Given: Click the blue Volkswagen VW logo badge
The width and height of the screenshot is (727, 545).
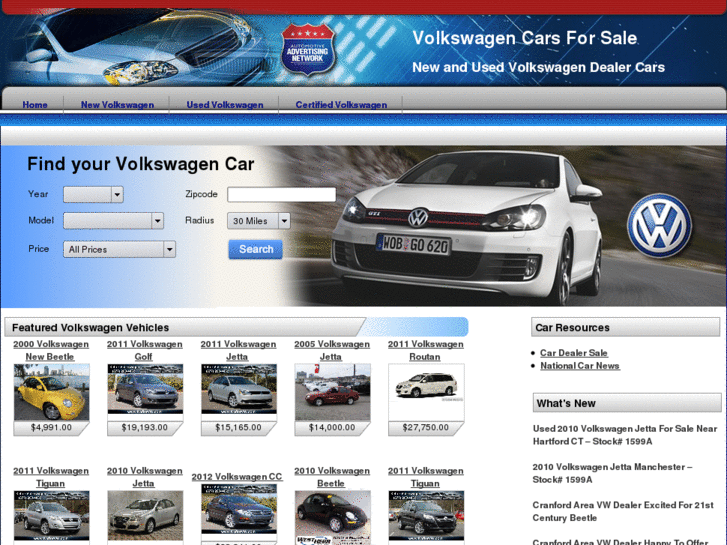Looking at the screenshot, I should (659, 225).
